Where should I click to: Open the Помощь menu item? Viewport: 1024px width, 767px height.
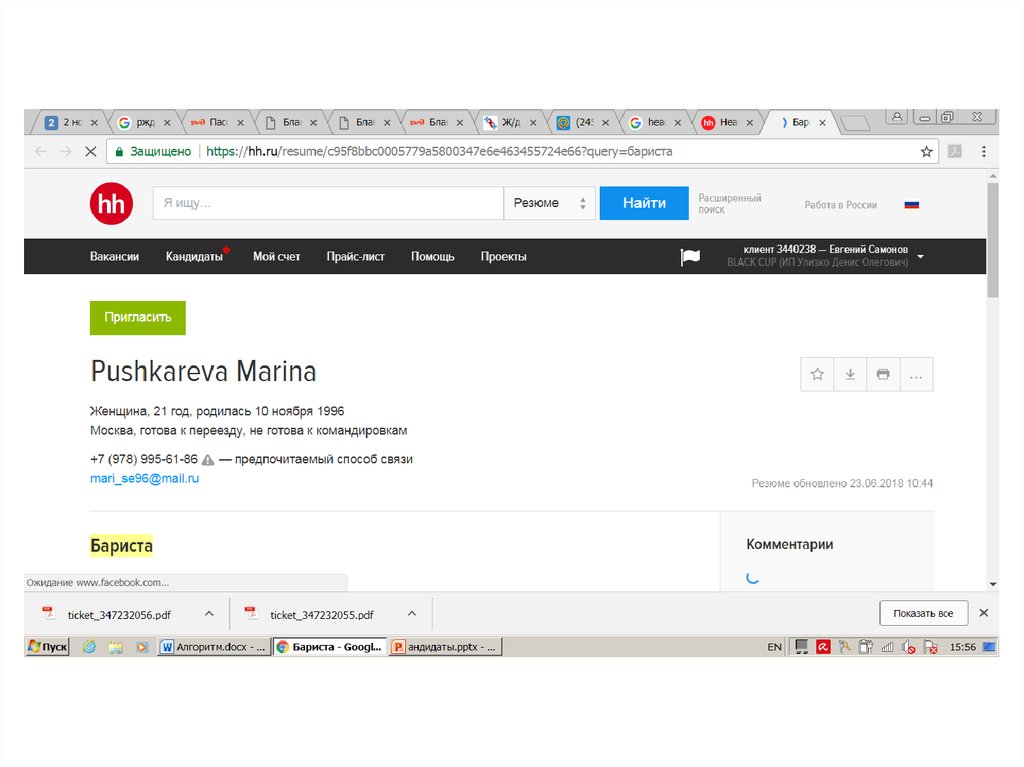click(x=432, y=257)
